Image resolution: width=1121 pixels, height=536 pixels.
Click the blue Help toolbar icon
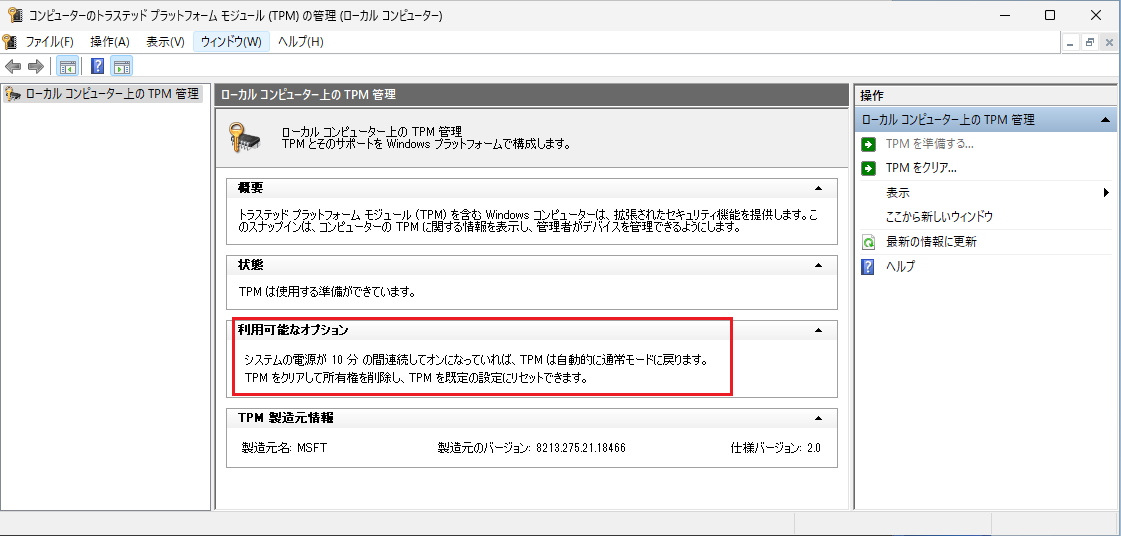point(98,66)
